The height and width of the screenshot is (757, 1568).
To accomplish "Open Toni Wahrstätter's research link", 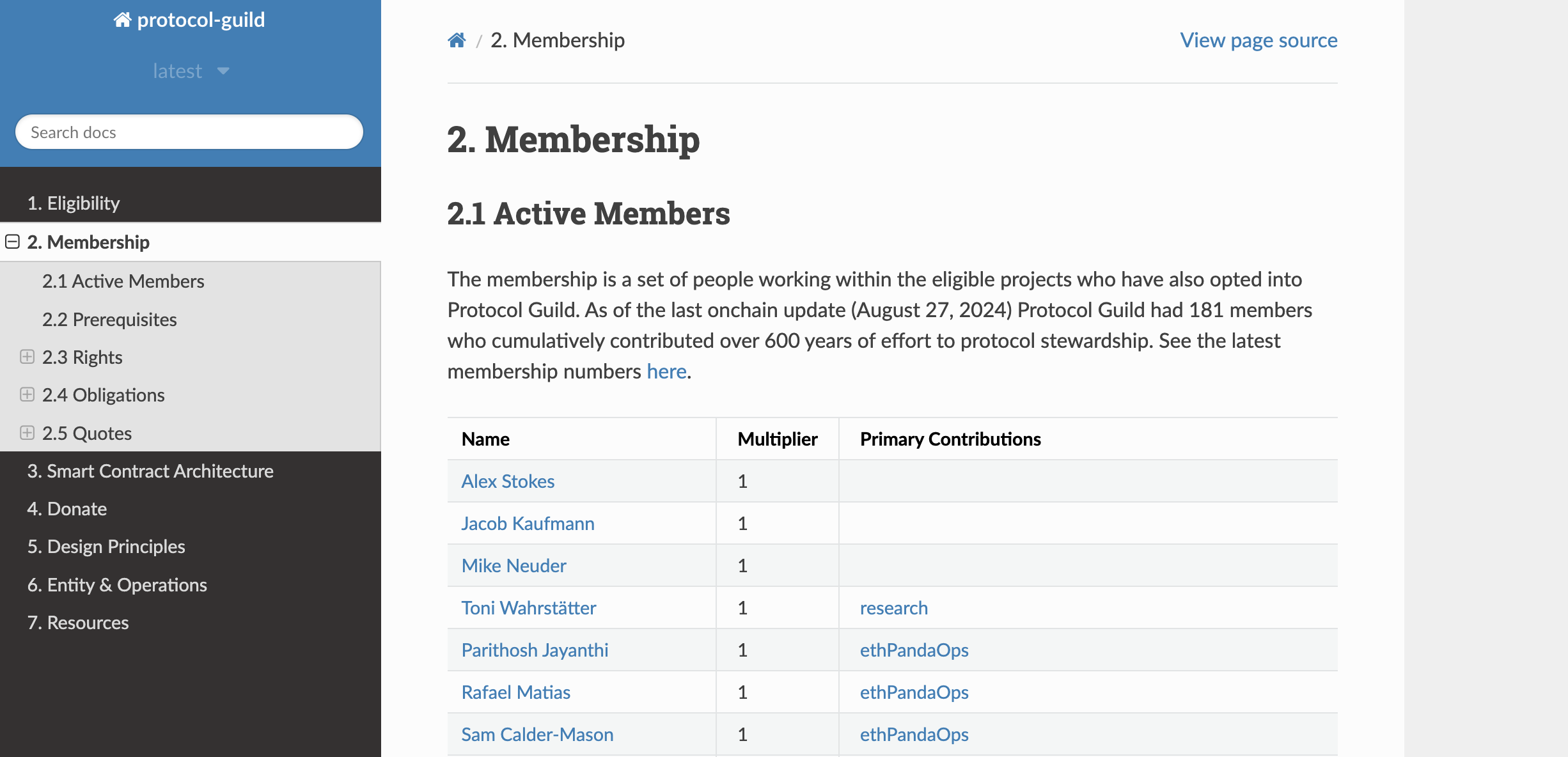I will 893,608.
